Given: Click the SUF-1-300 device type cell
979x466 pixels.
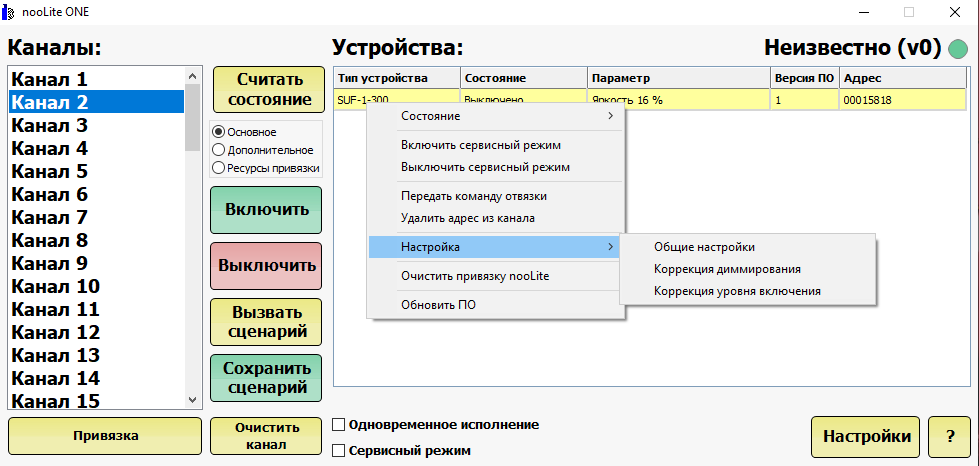Looking at the screenshot, I should point(397,99).
